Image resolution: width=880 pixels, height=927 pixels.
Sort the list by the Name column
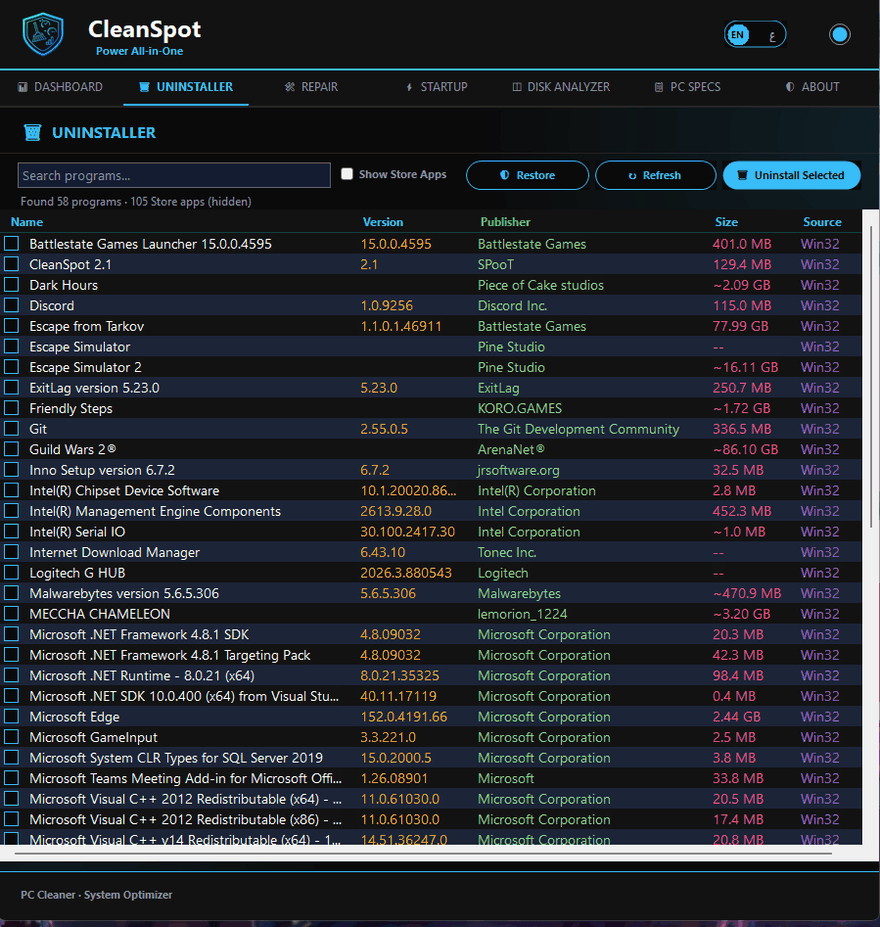pos(27,222)
